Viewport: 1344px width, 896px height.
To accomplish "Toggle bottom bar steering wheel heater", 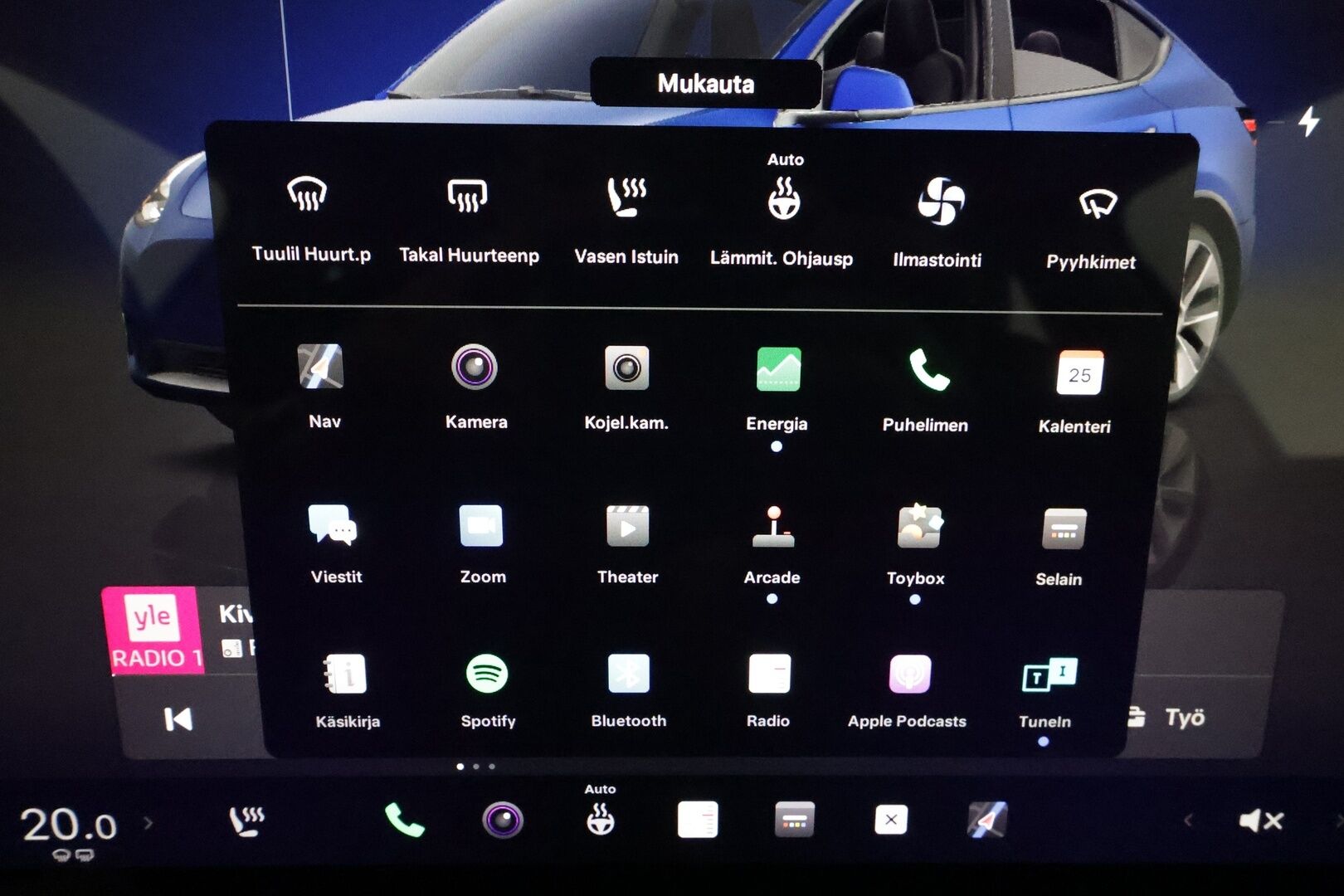I will pyautogui.click(x=600, y=818).
